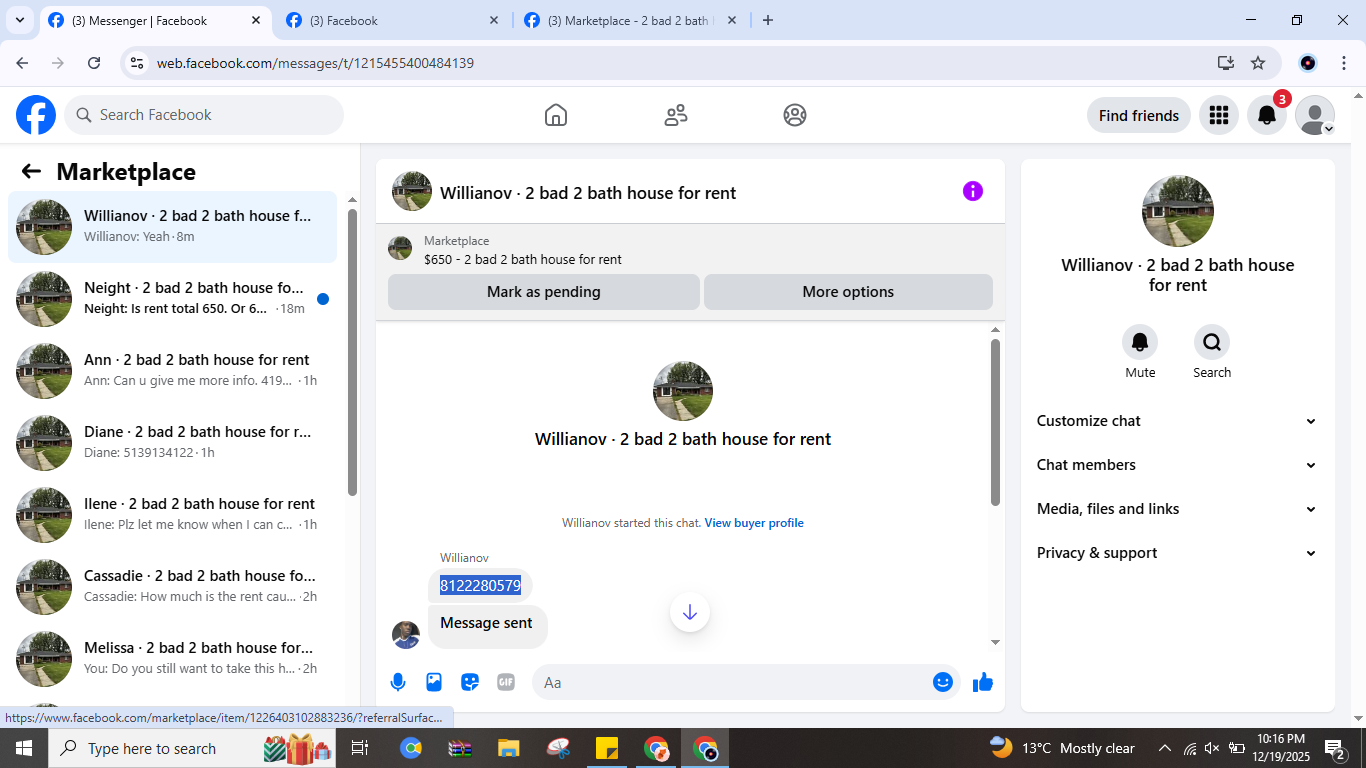Select the Willianov conversation in list
Screen dimensions: 1366x768
point(172,227)
